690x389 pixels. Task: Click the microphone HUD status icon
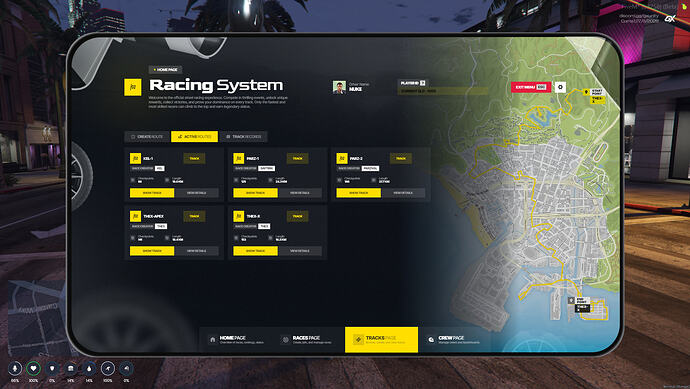15,368
